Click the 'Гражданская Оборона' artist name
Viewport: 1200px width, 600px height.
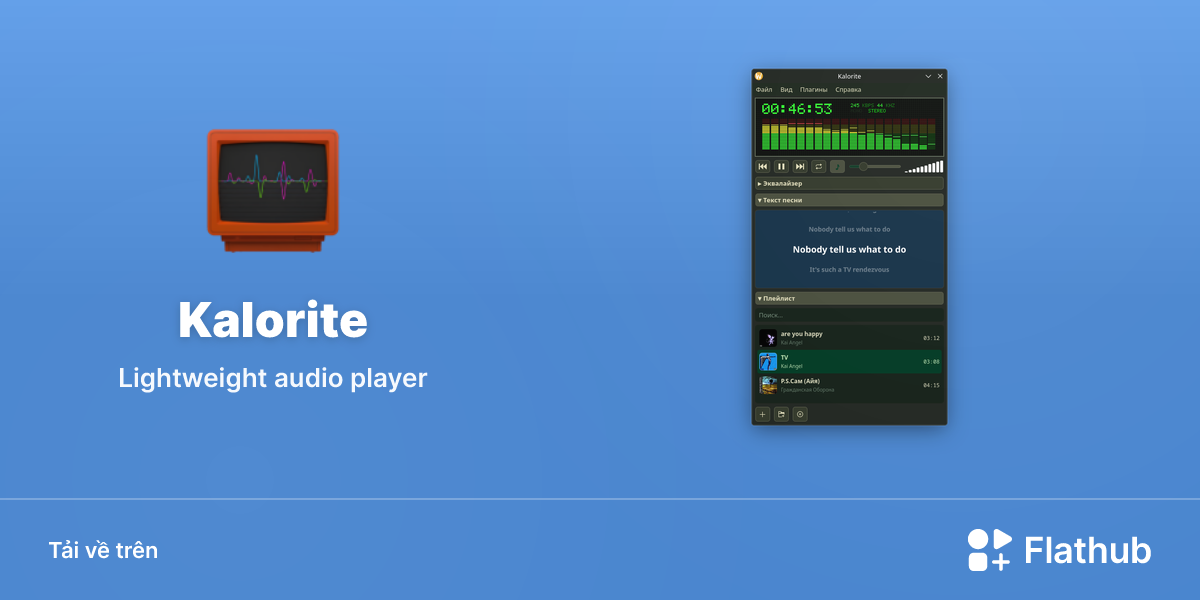pyautogui.click(x=808, y=390)
